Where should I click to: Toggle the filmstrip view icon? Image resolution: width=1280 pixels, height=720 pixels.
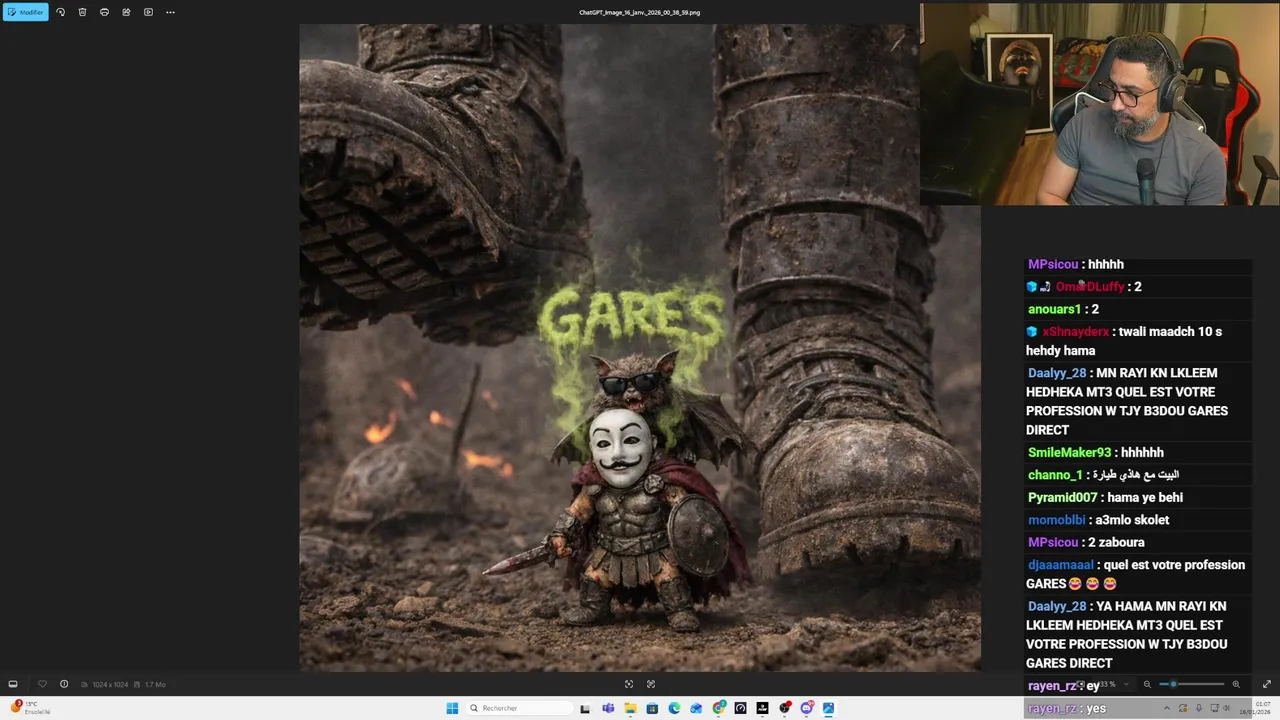[13, 684]
